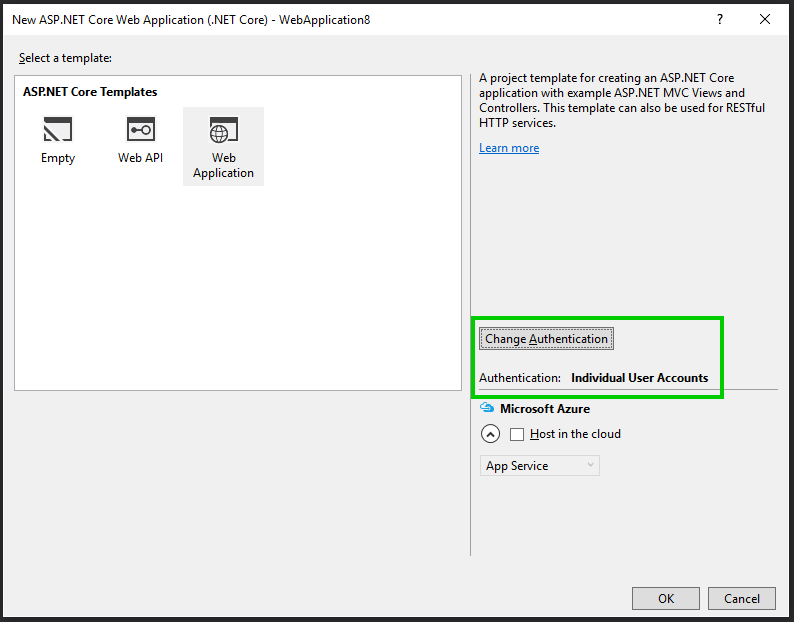Open help via the question mark button
794x622 pixels.
pos(719,19)
